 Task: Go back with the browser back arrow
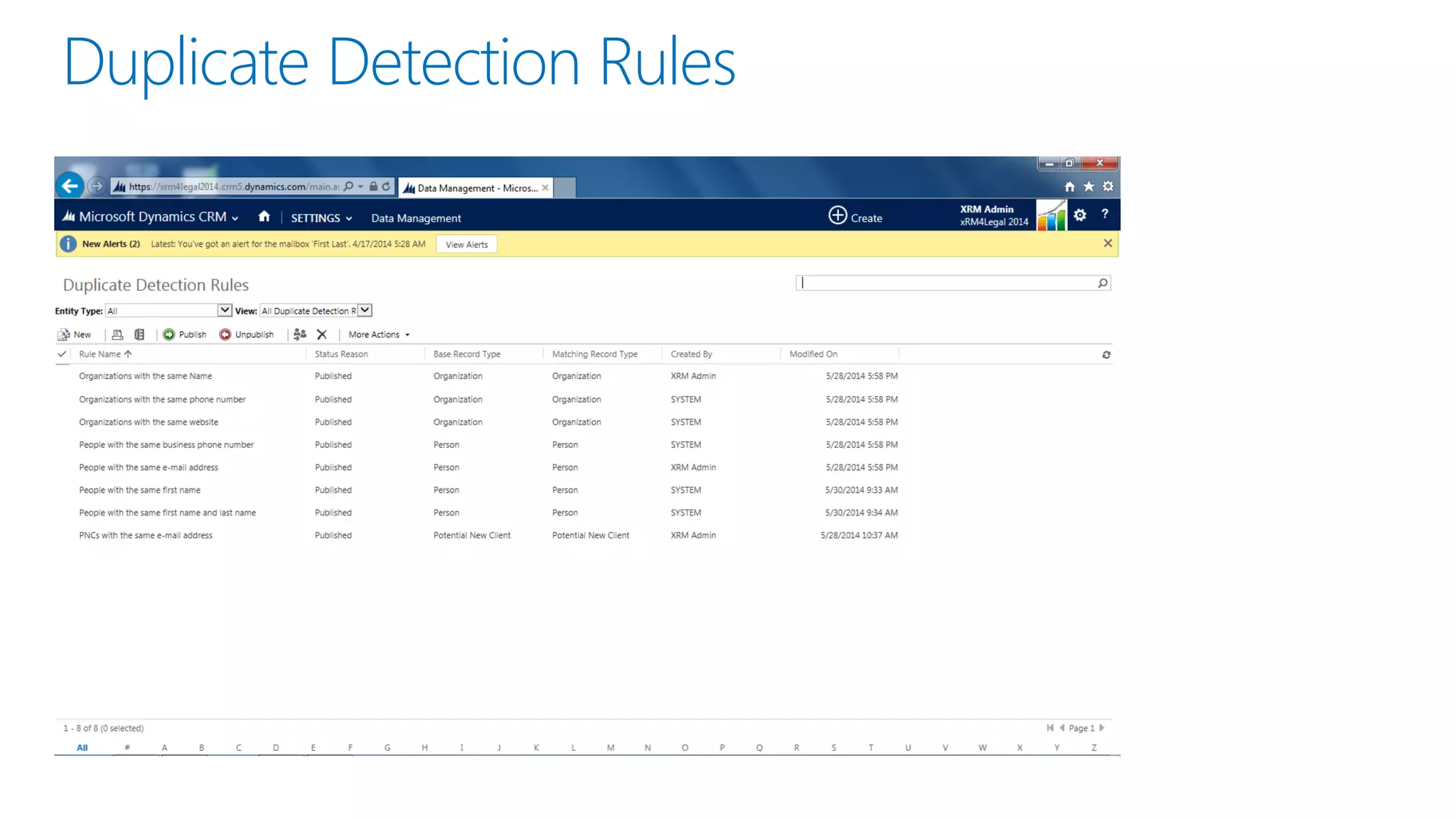point(70,186)
